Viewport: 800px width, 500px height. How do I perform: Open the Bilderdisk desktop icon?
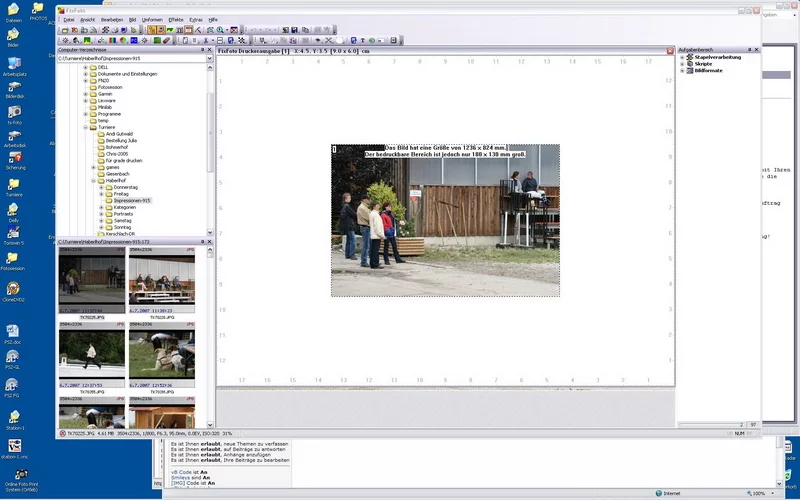(14, 87)
